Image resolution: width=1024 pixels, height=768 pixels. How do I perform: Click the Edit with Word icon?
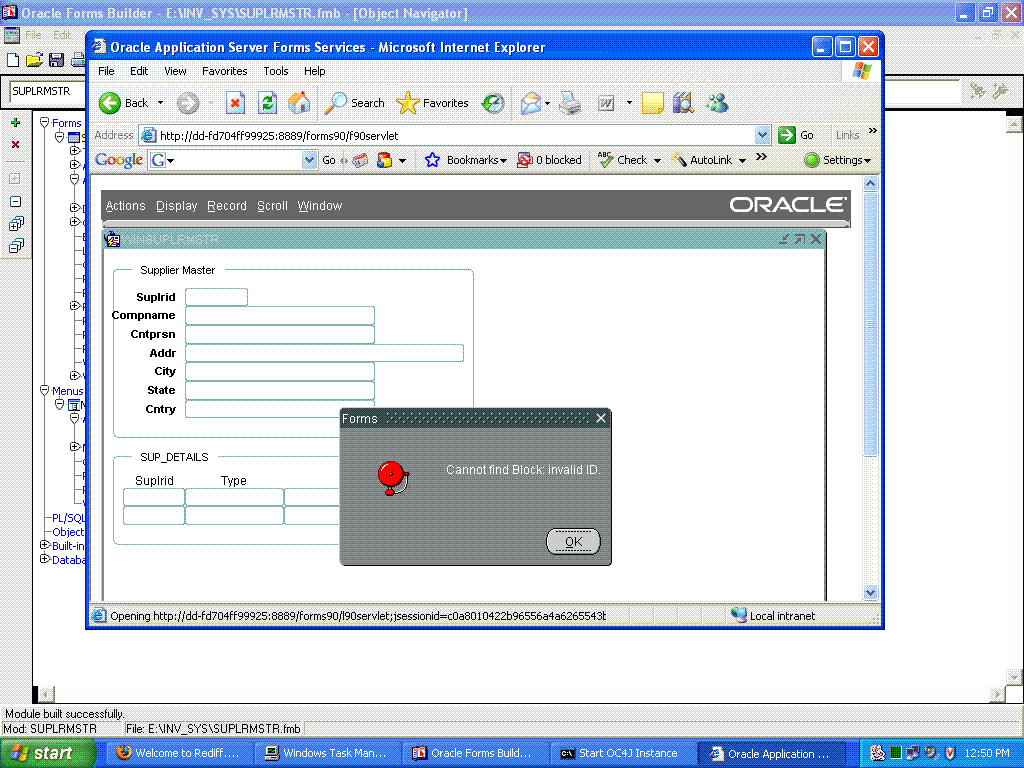[606, 103]
